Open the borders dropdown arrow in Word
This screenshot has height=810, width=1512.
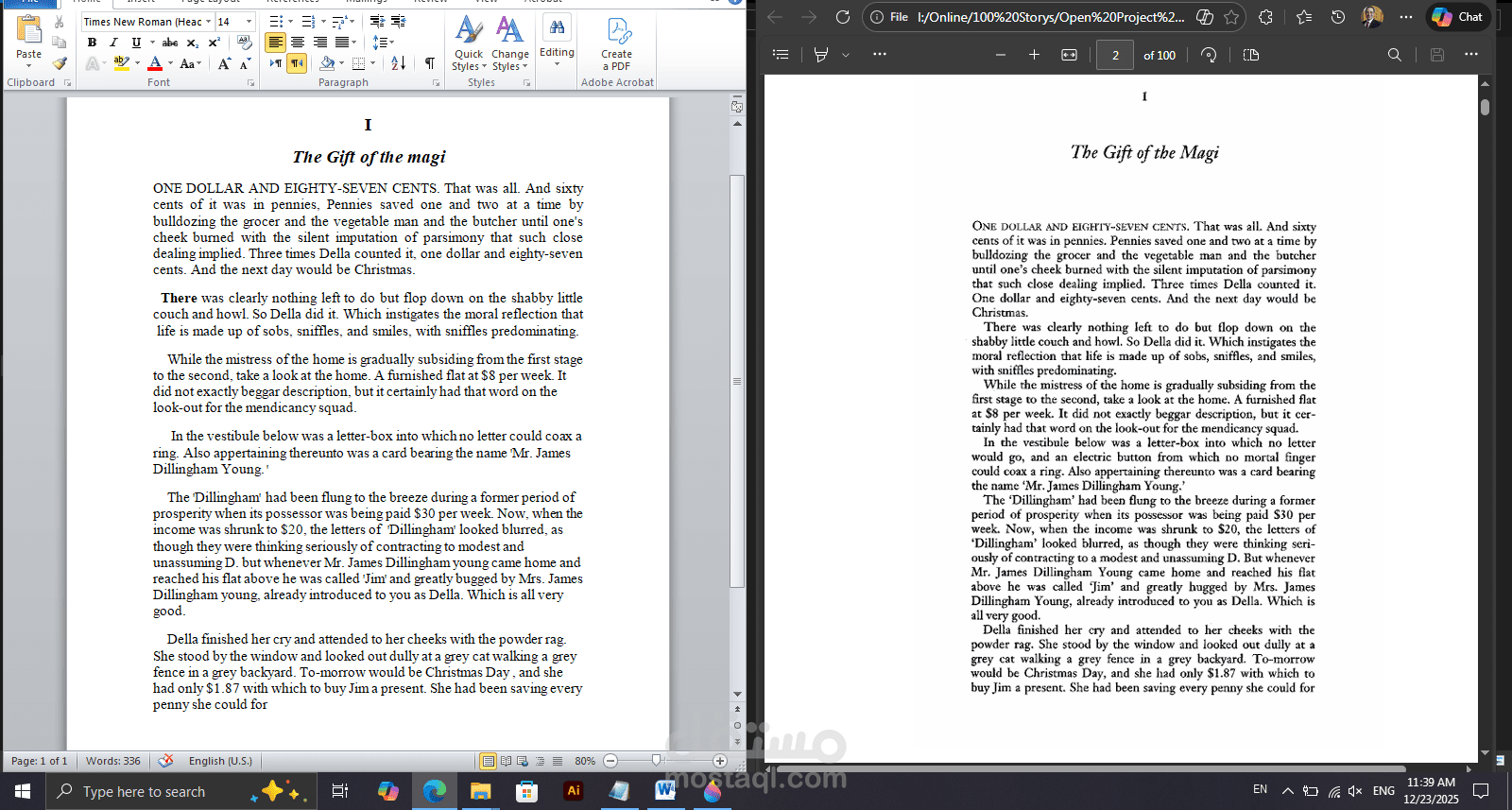(x=372, y=63)
